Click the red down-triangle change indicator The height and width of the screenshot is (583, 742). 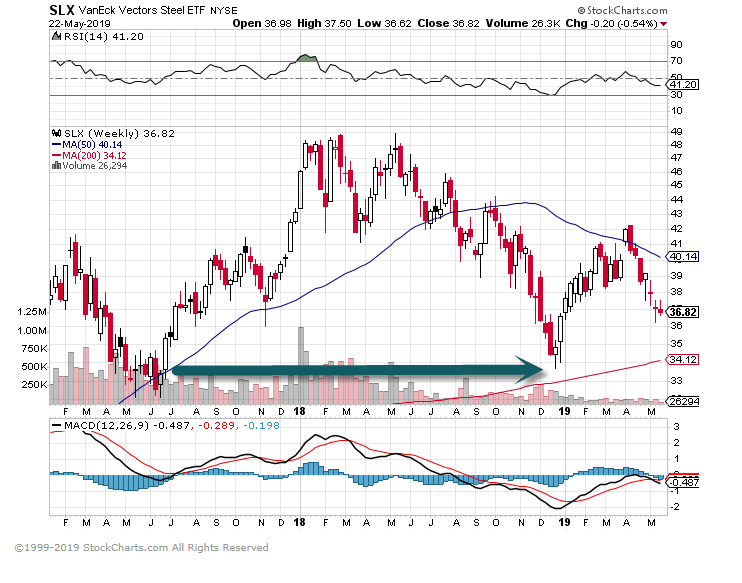click(x=663, y=24)
